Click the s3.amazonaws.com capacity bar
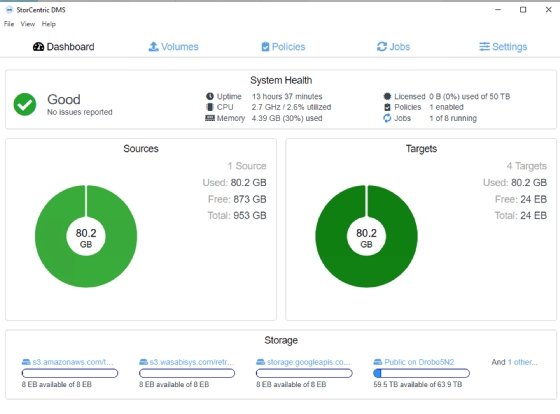 point(70,373)
